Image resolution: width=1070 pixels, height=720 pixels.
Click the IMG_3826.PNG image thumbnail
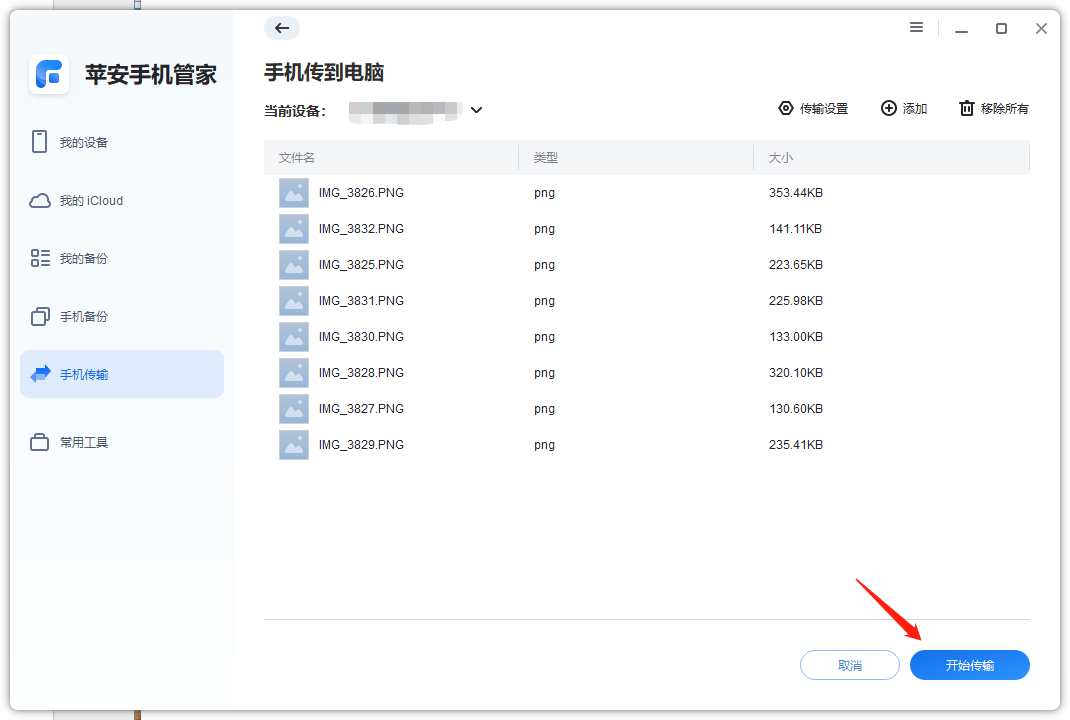[293, 193]
